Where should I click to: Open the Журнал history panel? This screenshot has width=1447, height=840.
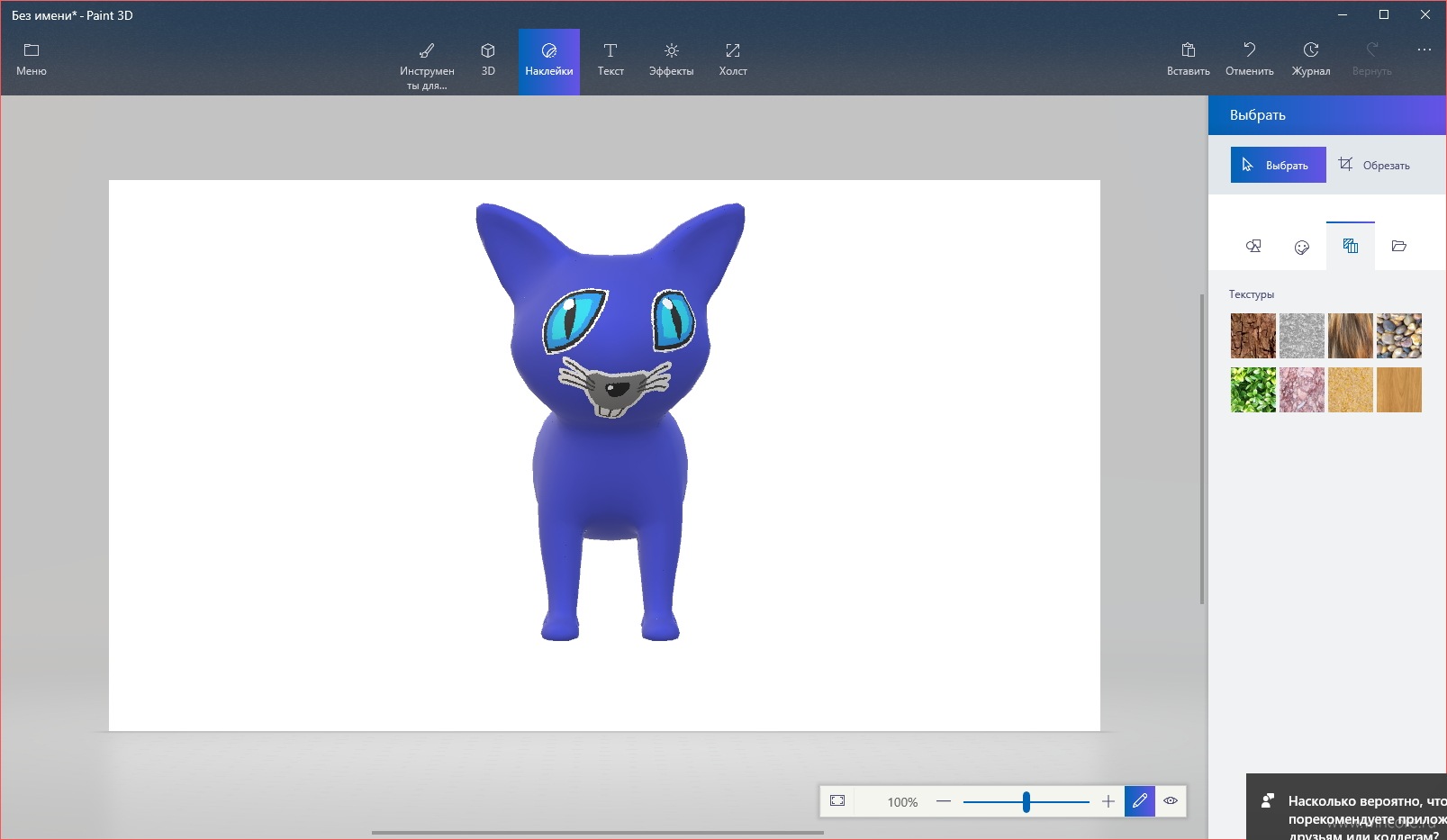(x=1311, y=60)
